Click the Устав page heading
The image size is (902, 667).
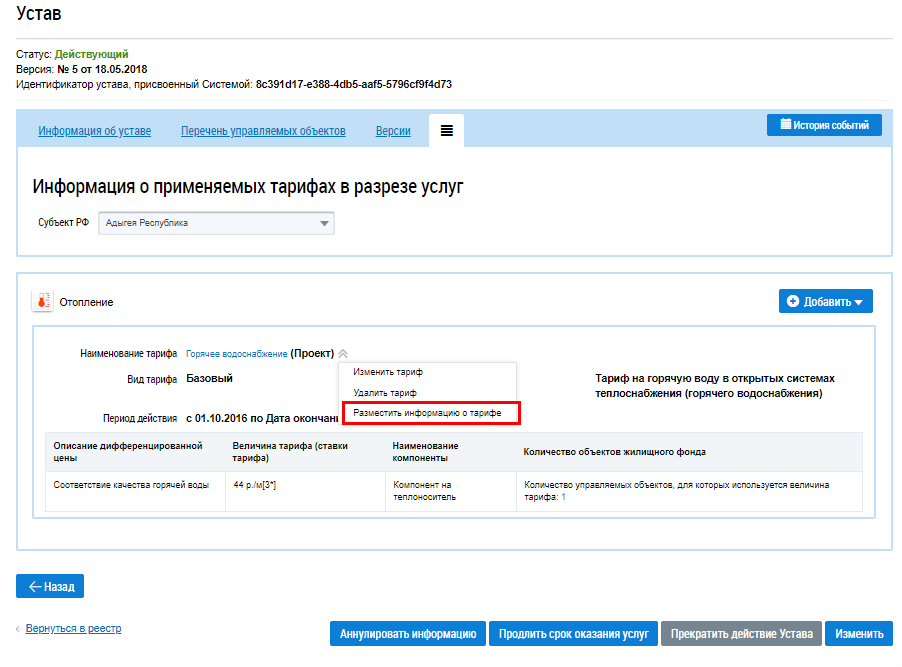point(39,13)
